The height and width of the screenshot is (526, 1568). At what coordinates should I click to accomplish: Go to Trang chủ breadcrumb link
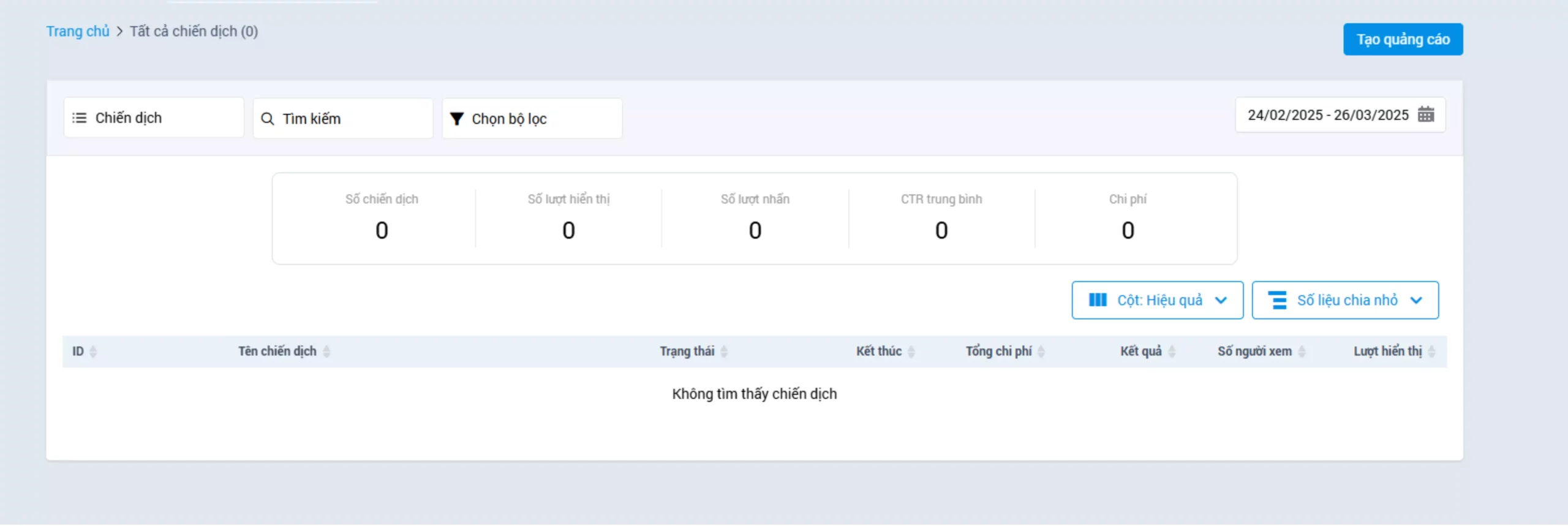tap(78, 31)
